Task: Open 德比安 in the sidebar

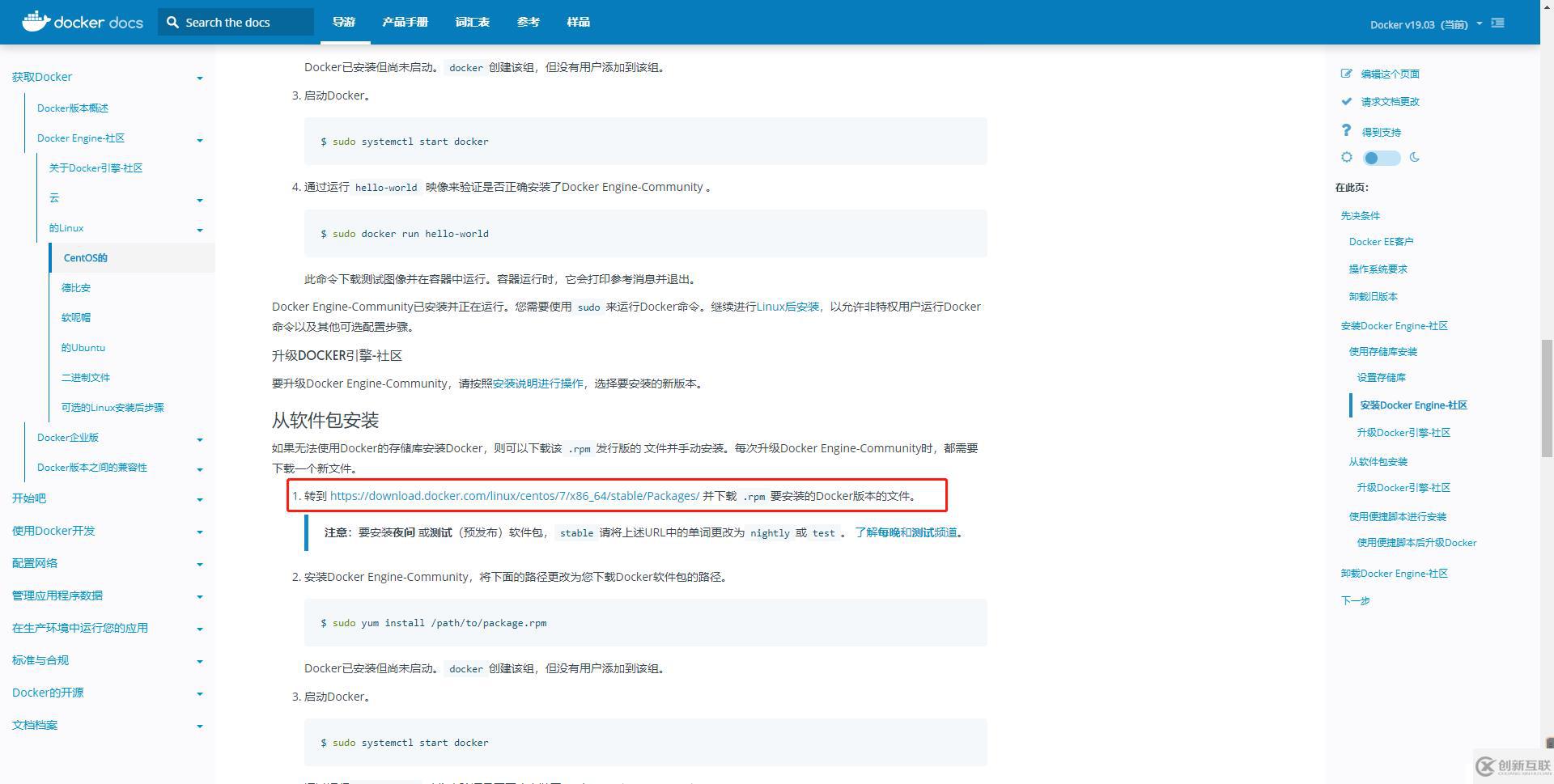Action: tap(76, 287)
